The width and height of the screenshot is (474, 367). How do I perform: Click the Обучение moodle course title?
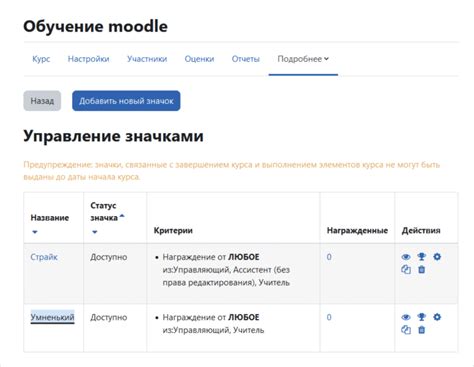(x=95, y=26)
